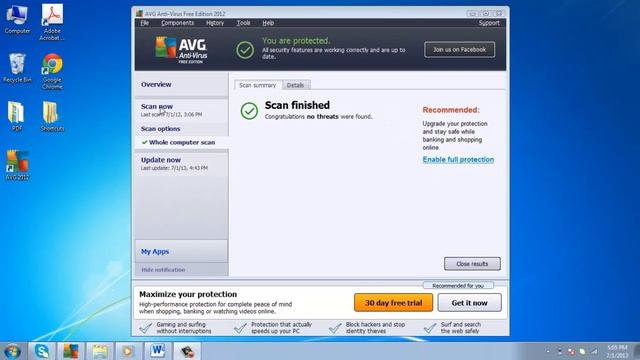Screen dimensions: 640x360
Task: Click 'Recommended:' heading text
Action: pyautogui.click(x=451, y=110)
